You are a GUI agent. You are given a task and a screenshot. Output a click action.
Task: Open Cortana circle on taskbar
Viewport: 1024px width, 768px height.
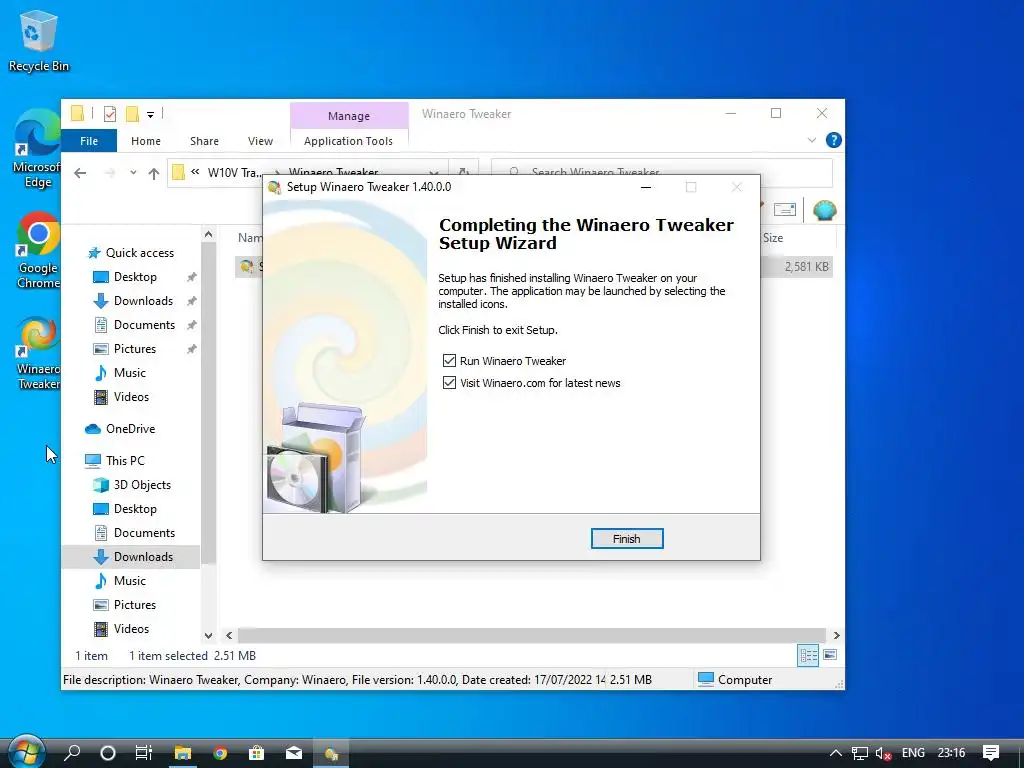[x=108, y=753]
